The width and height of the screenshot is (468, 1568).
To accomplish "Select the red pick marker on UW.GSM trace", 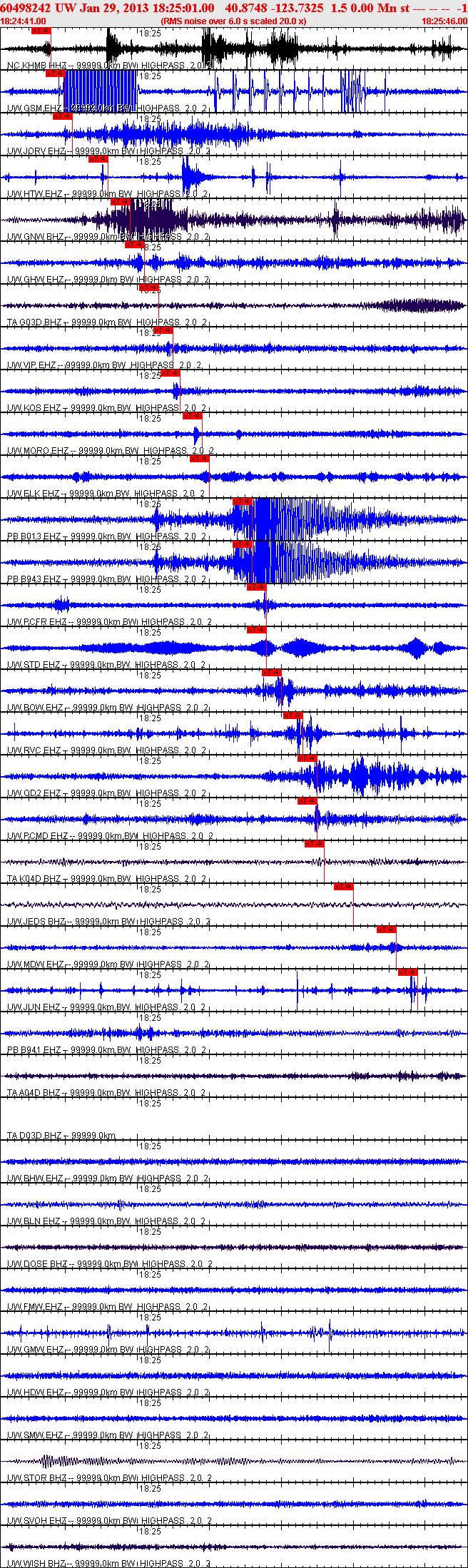I will 55,73.
